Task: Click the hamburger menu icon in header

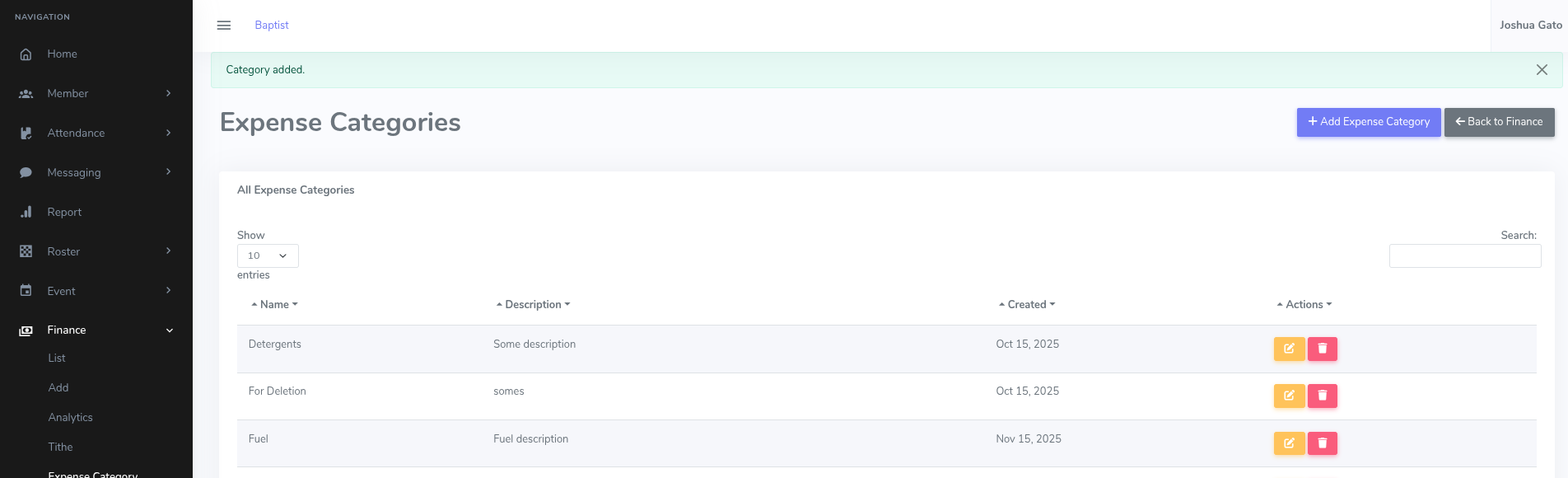Action: 223,26
